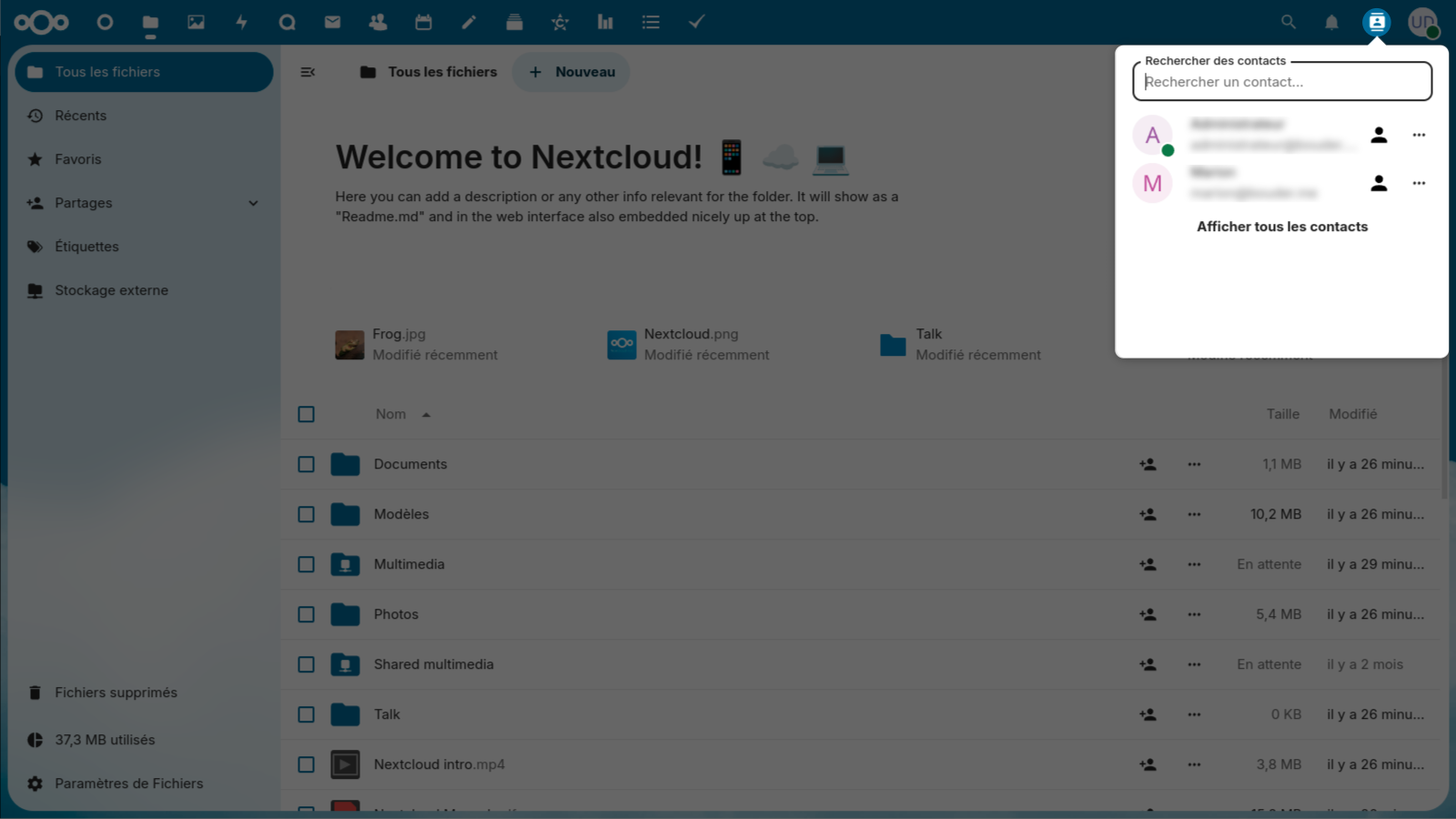Open the Mail envelope icon
Viewport: 1456px width, 819px height.
[x=332, y=22]
